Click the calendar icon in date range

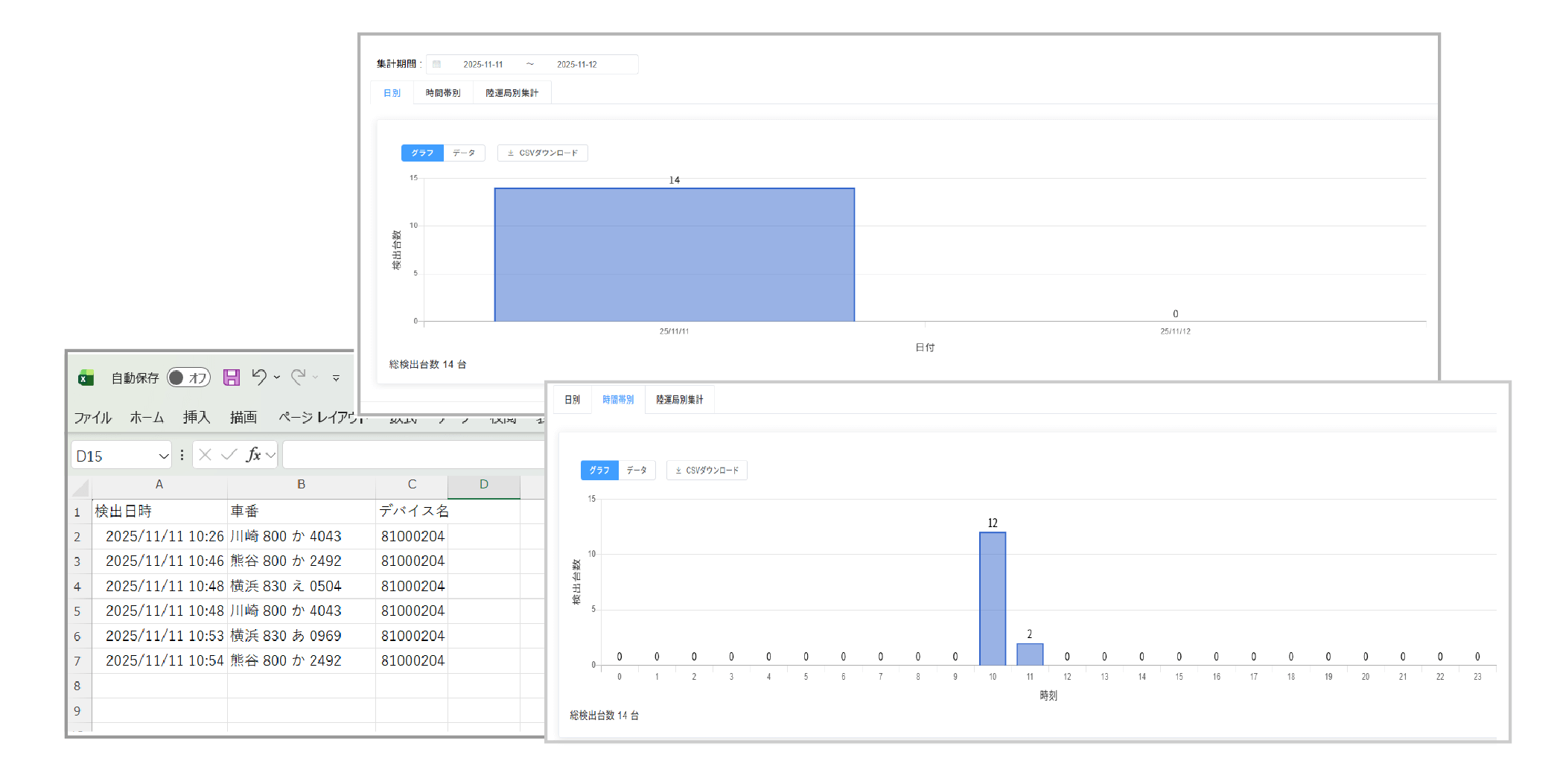point(437,65)
